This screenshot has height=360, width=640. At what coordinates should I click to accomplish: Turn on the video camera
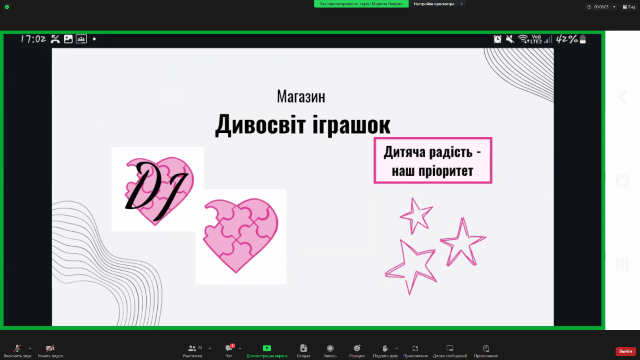(x=50, y=350)
